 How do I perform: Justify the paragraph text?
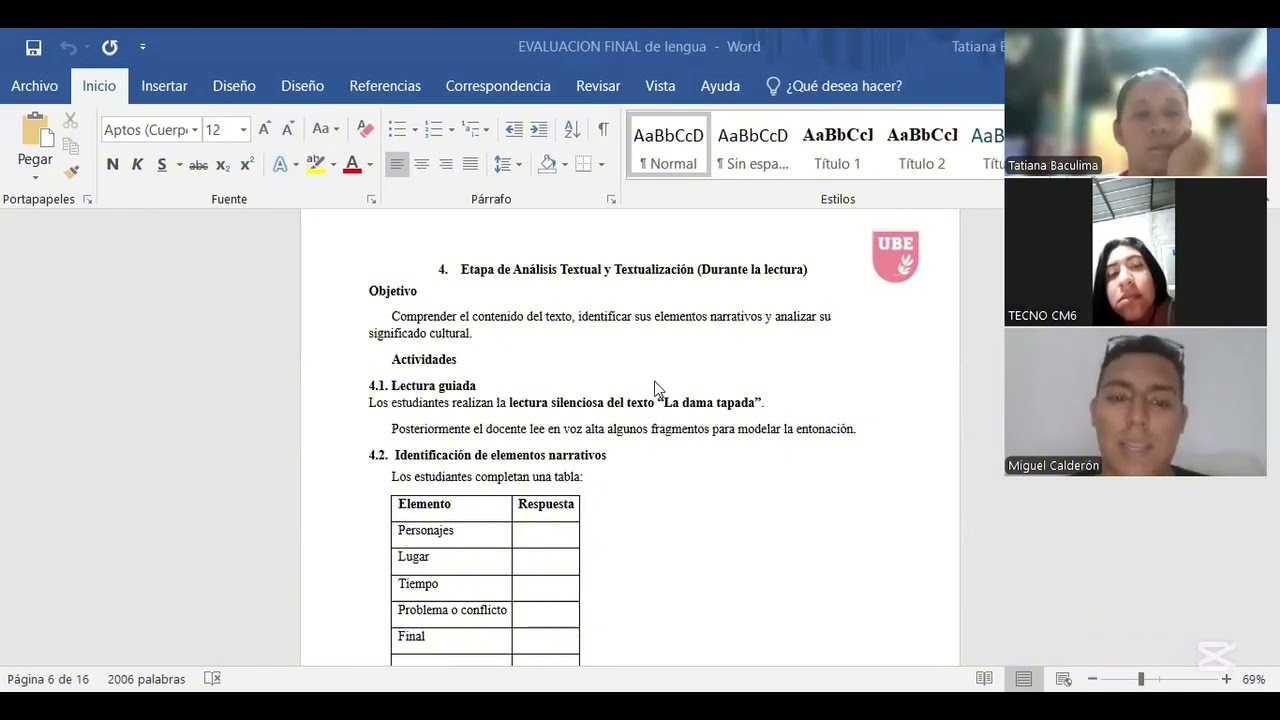click(470, 165)
